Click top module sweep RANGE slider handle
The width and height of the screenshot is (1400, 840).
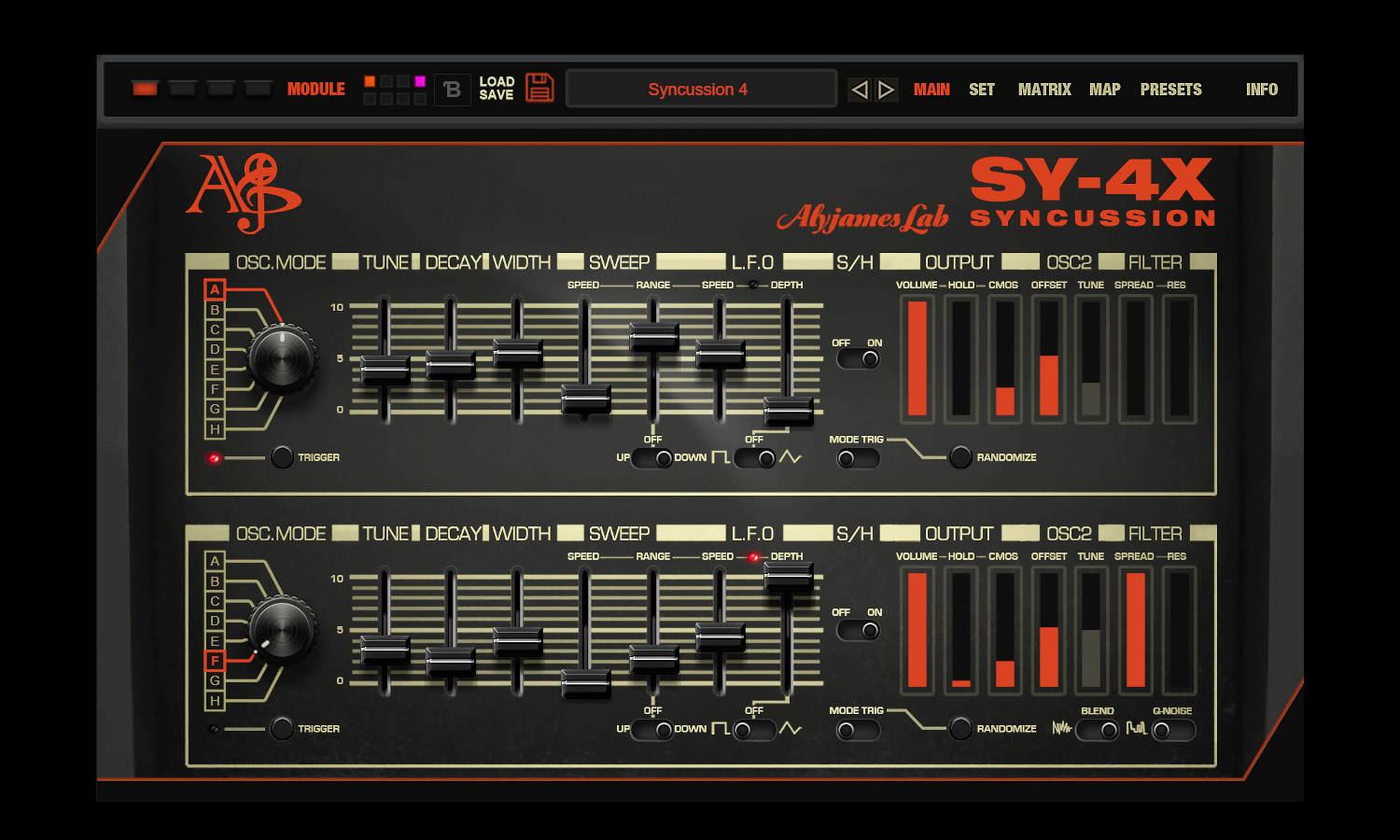(x=653, y=336)
